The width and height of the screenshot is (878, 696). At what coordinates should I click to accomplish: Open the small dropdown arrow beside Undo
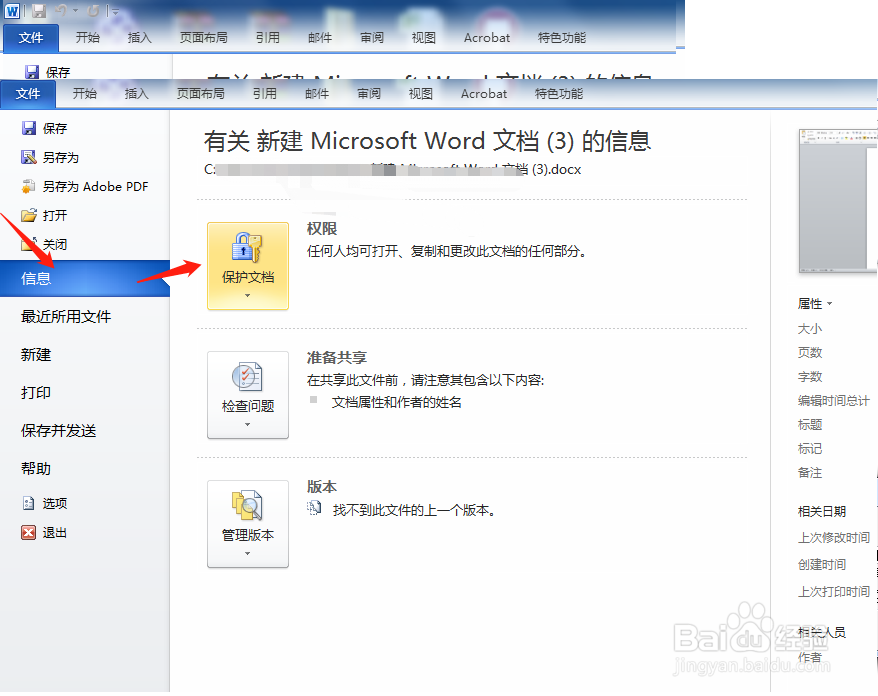(x=76, y=11)
